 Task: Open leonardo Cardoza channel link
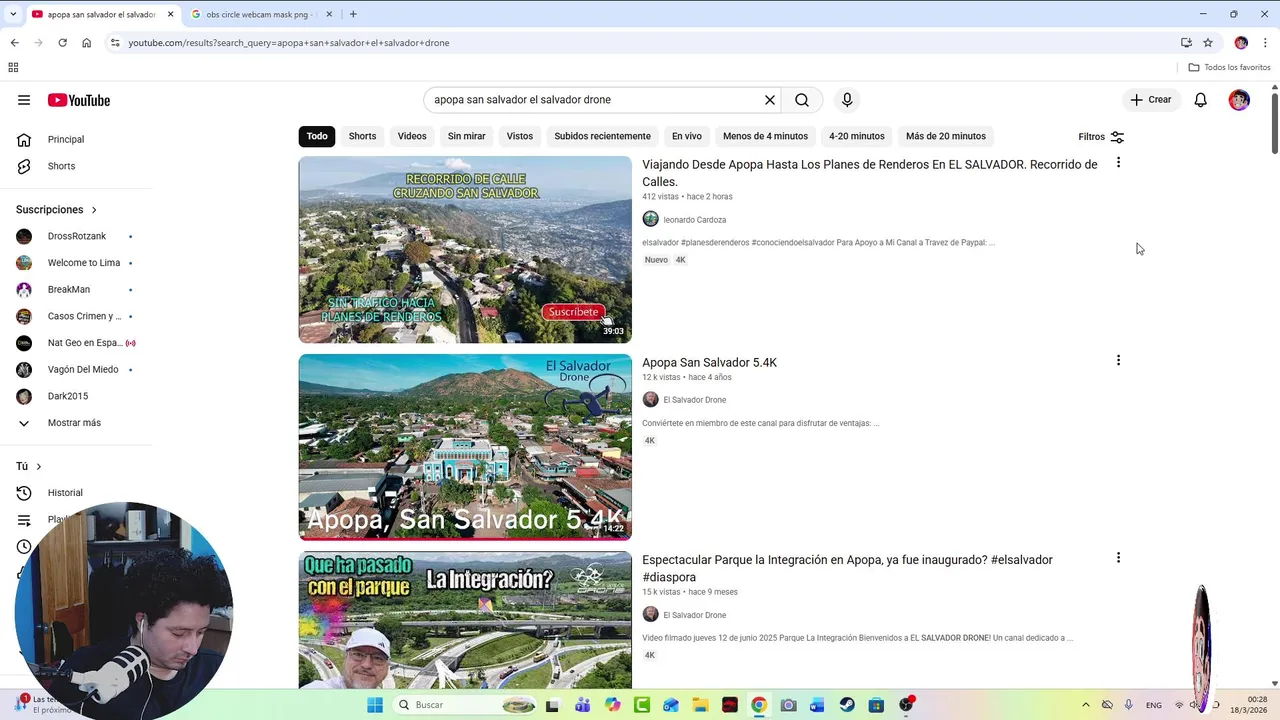tap(694, 220)
